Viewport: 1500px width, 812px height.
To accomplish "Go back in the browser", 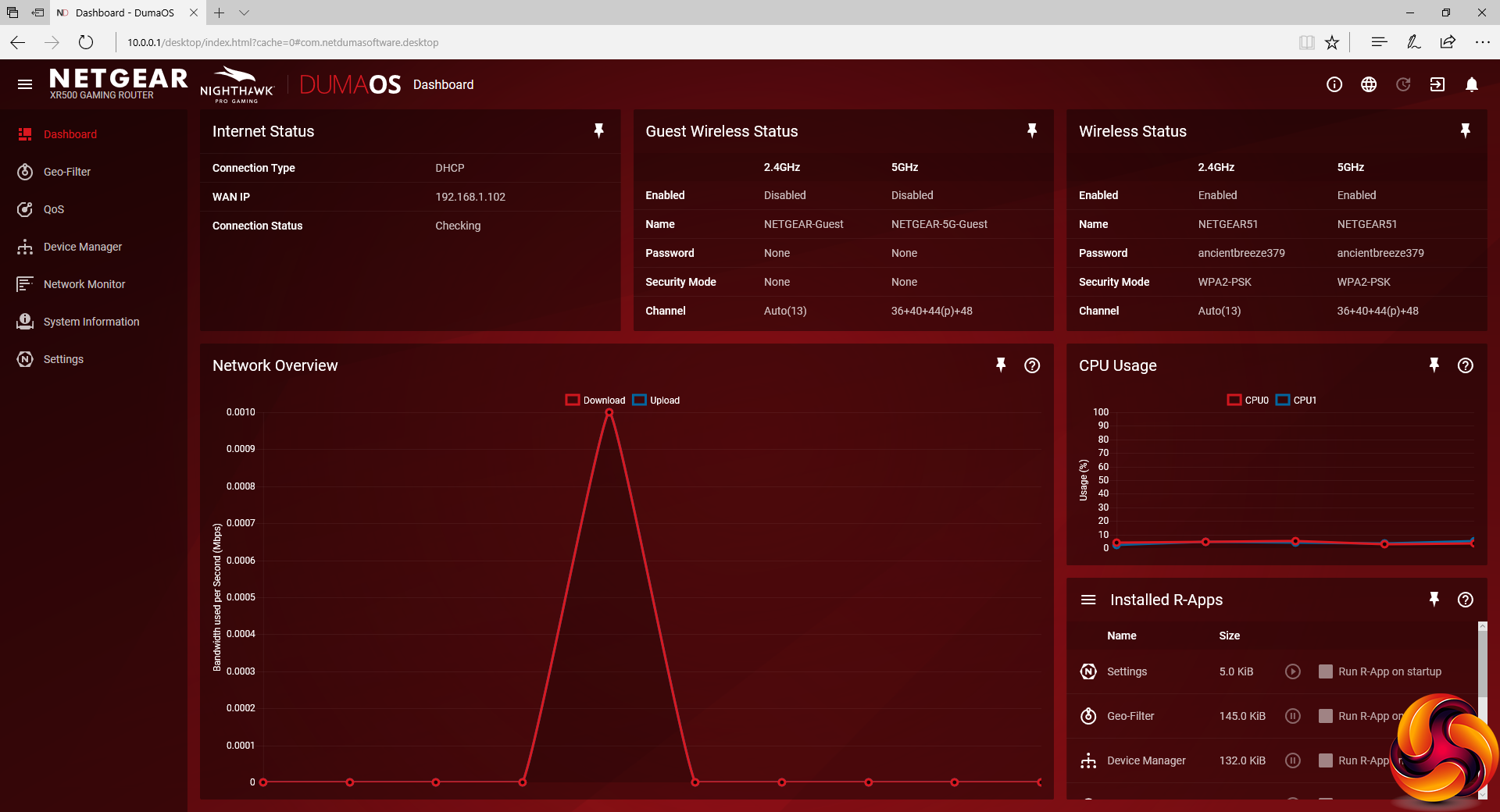I will (17, 42).
